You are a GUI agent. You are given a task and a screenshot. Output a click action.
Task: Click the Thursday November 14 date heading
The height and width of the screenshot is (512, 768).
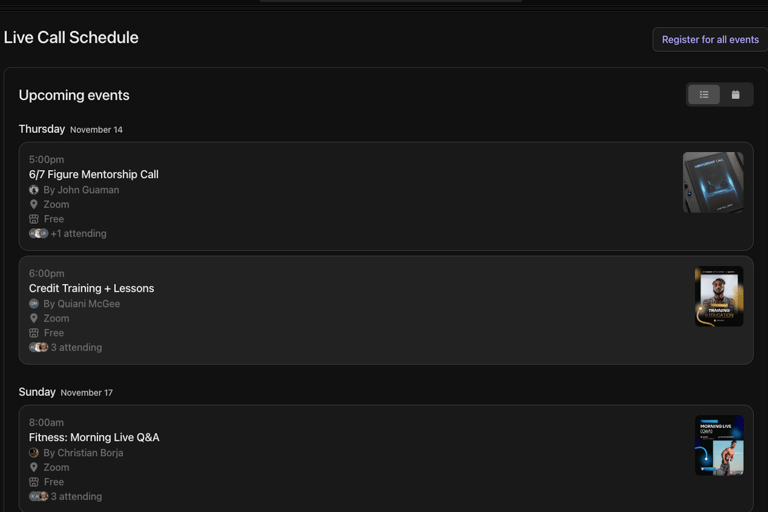click(71, 129)
